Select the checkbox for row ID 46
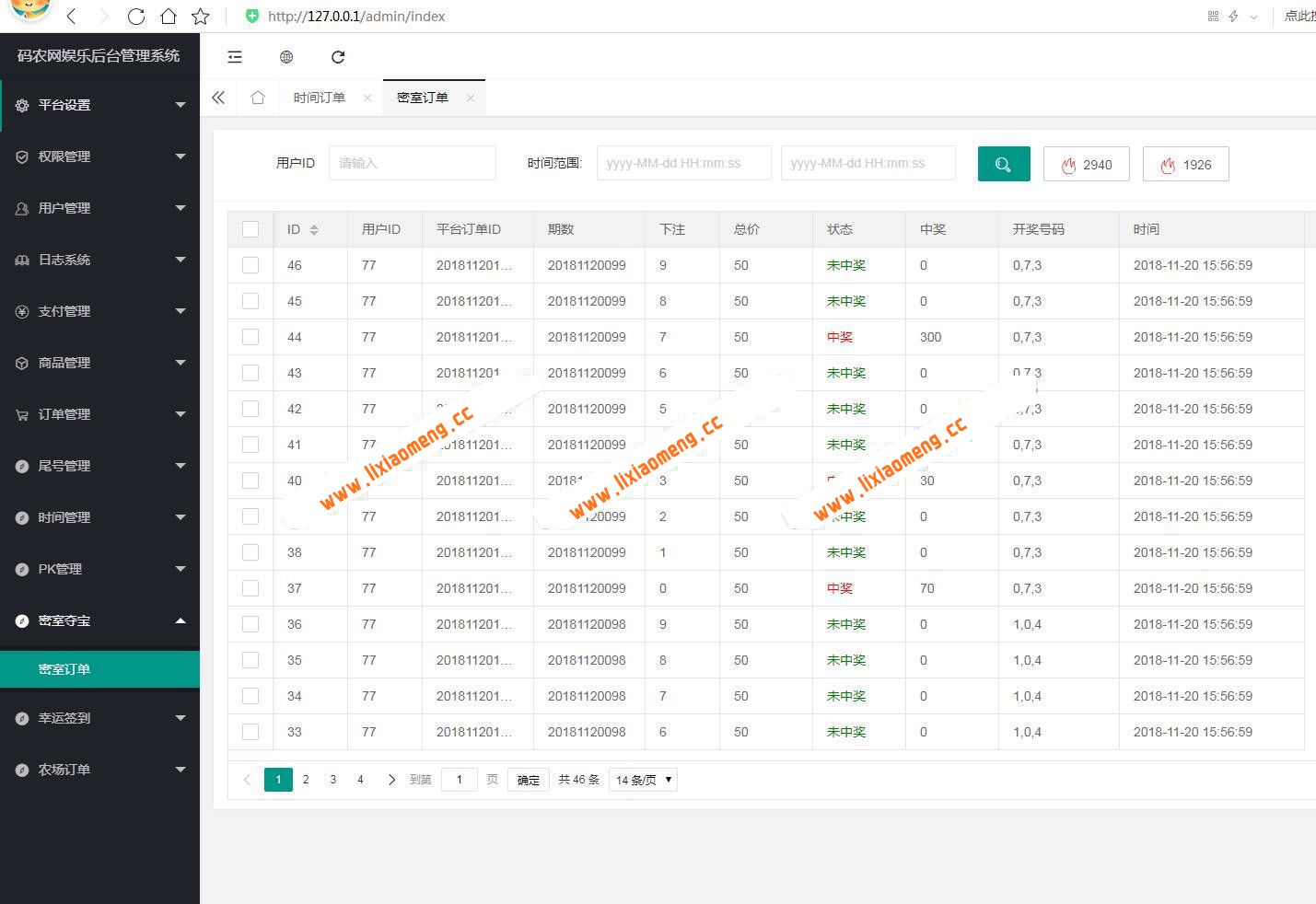The width and height of the screenshot is (1316, 904). click(x=250, y=265)
